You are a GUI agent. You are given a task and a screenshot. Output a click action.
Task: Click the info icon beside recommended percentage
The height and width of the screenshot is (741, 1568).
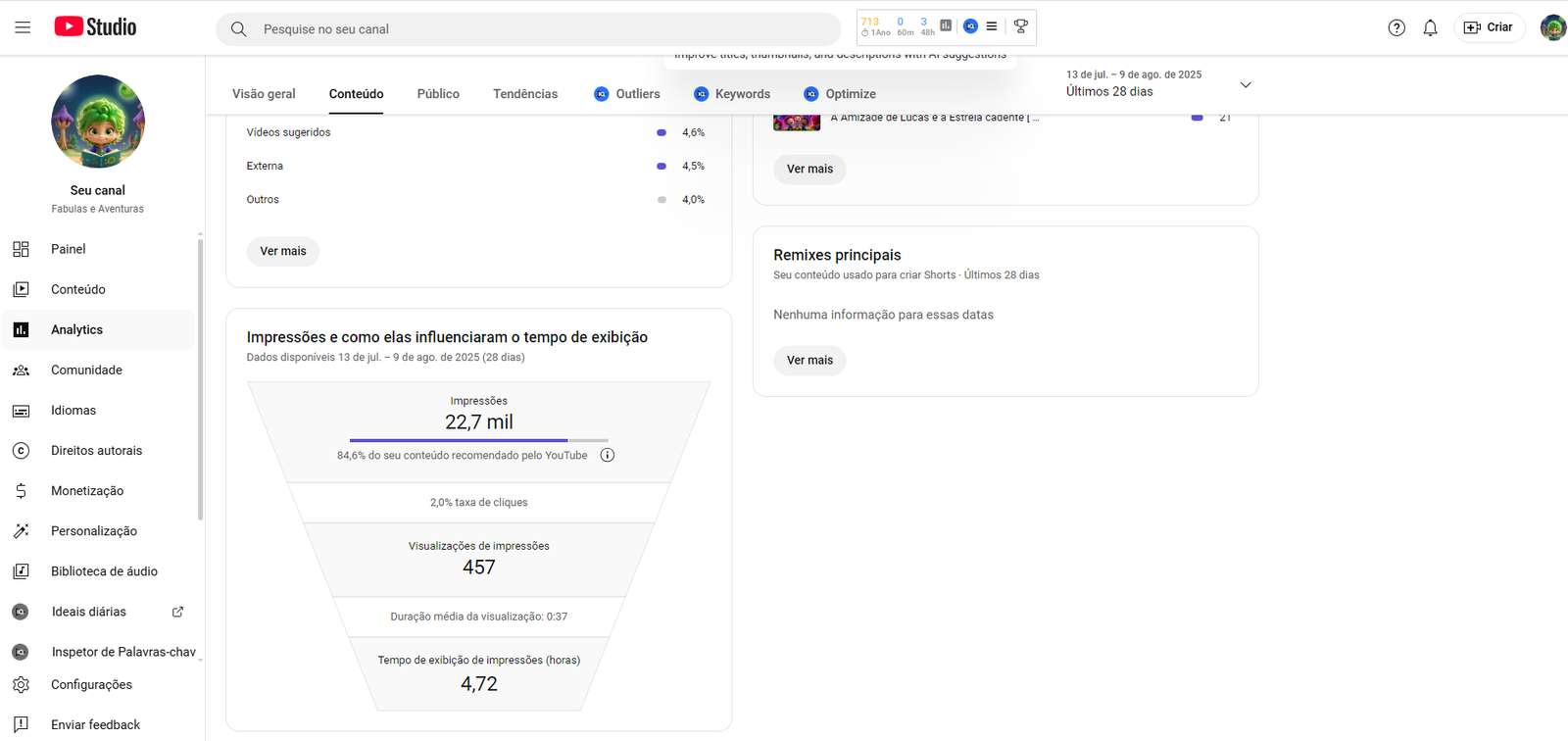point(608,455)
